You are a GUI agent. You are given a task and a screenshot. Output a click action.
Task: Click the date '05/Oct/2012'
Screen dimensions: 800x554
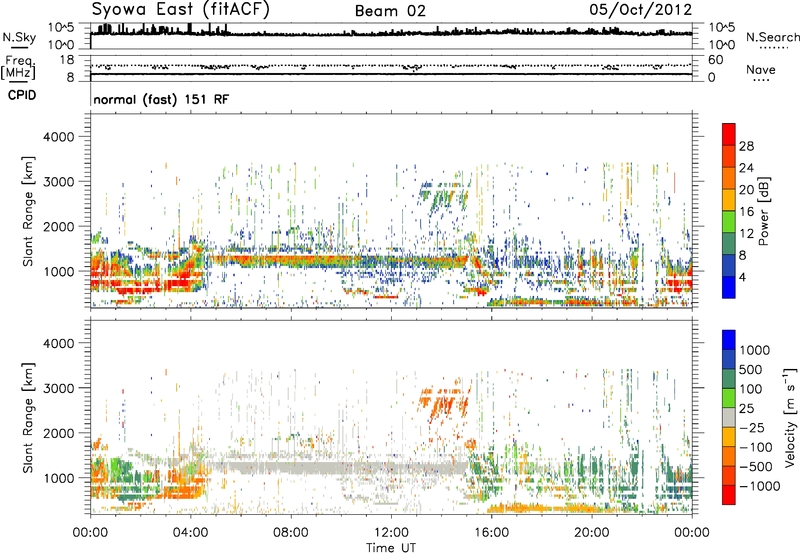(x=641, y=10)
